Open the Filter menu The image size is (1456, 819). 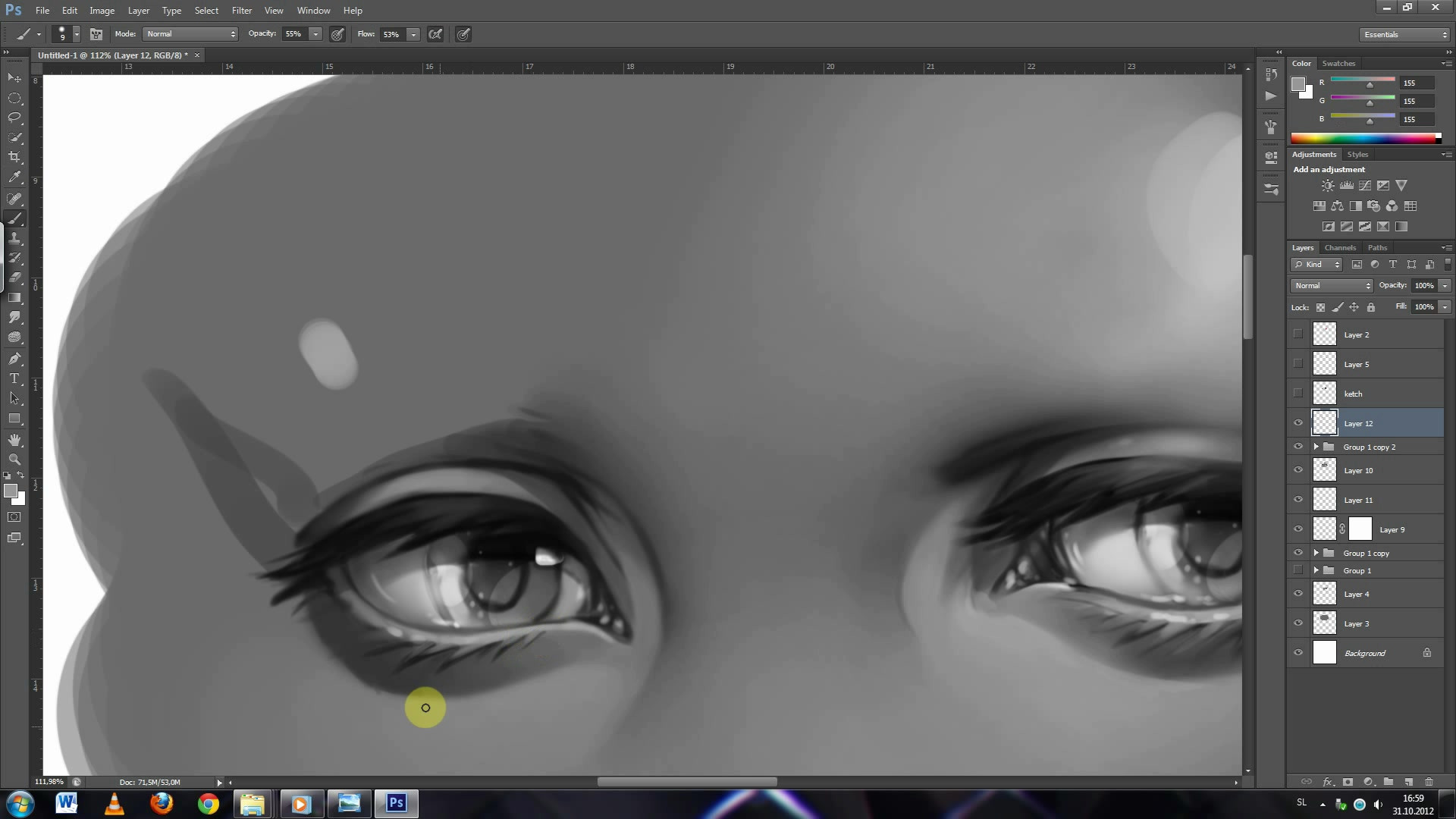[241, 11]
